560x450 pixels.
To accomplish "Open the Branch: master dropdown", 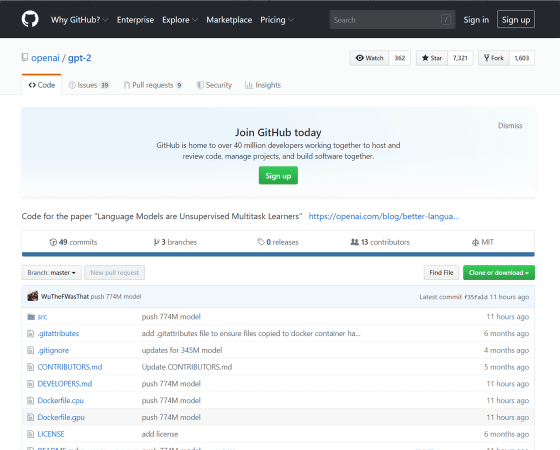I will pyautogui.click(x=51, y=272).
